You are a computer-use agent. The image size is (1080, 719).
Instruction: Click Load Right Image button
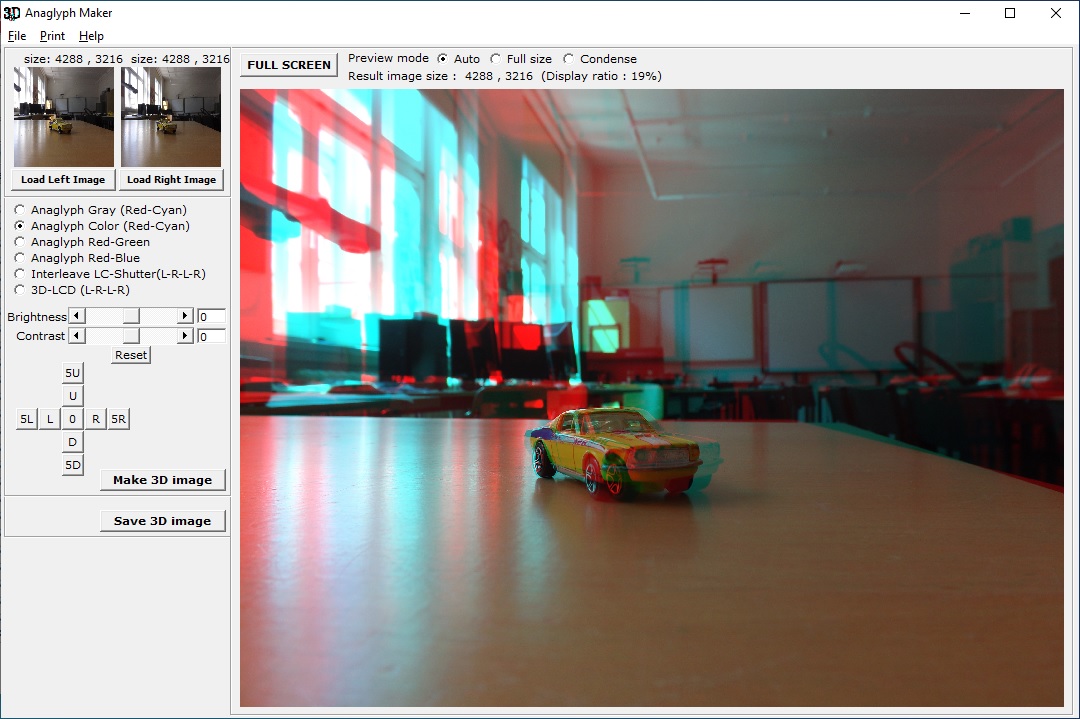[x=172, y=180]
